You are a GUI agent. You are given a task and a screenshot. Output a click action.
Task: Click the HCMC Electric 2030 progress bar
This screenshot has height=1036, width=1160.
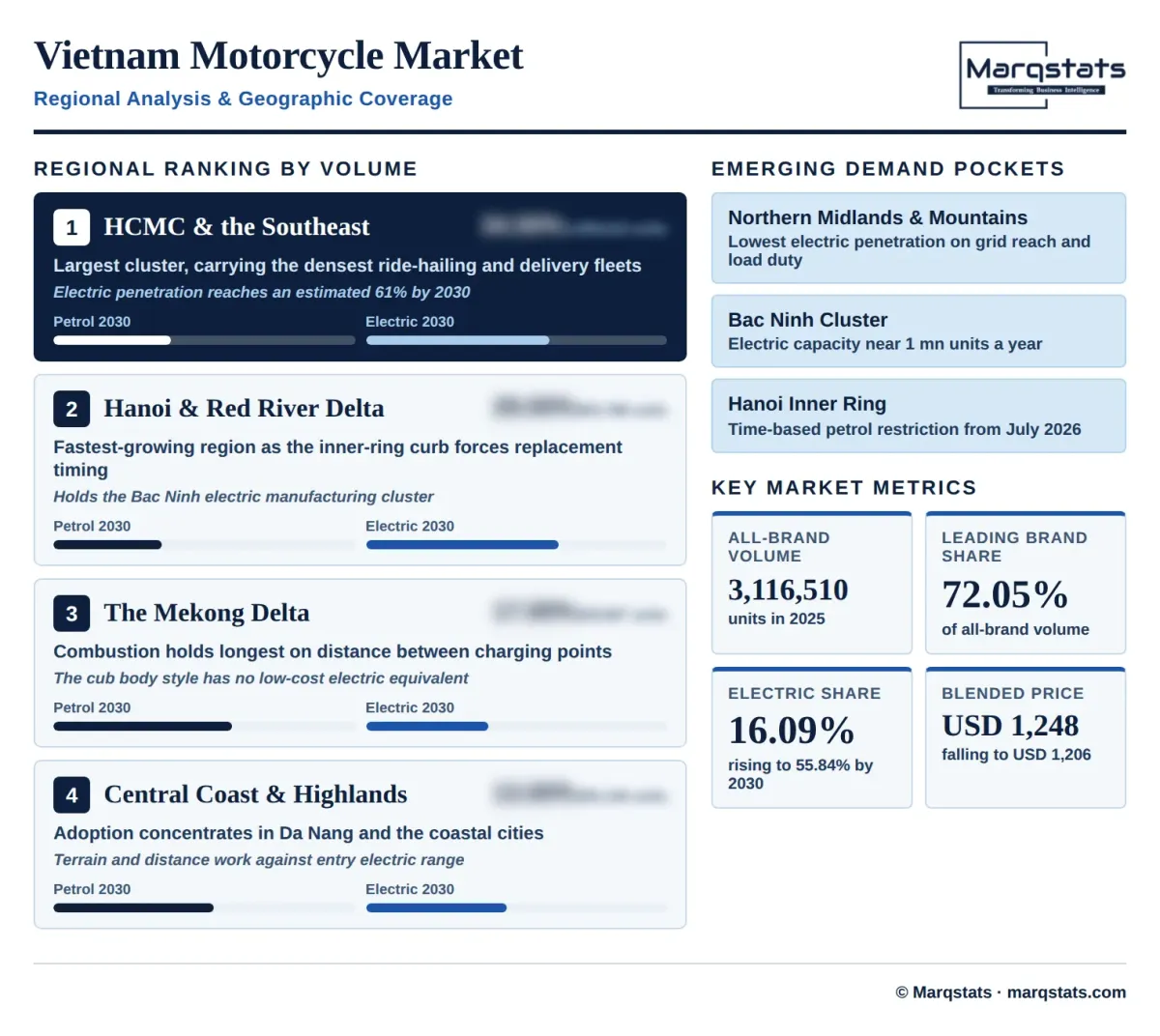(x=516, y=340)
